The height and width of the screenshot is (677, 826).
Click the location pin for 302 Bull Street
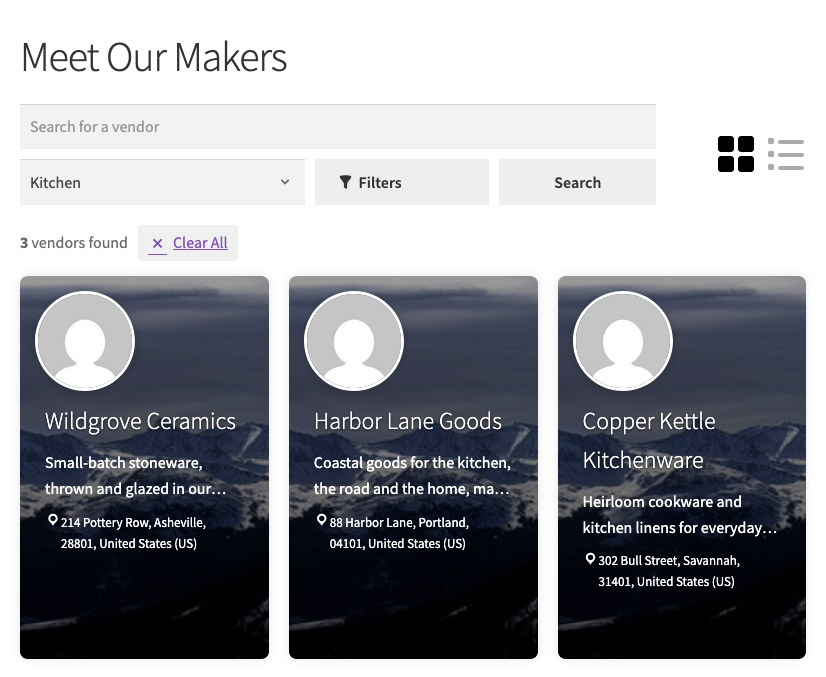point(590,558)
